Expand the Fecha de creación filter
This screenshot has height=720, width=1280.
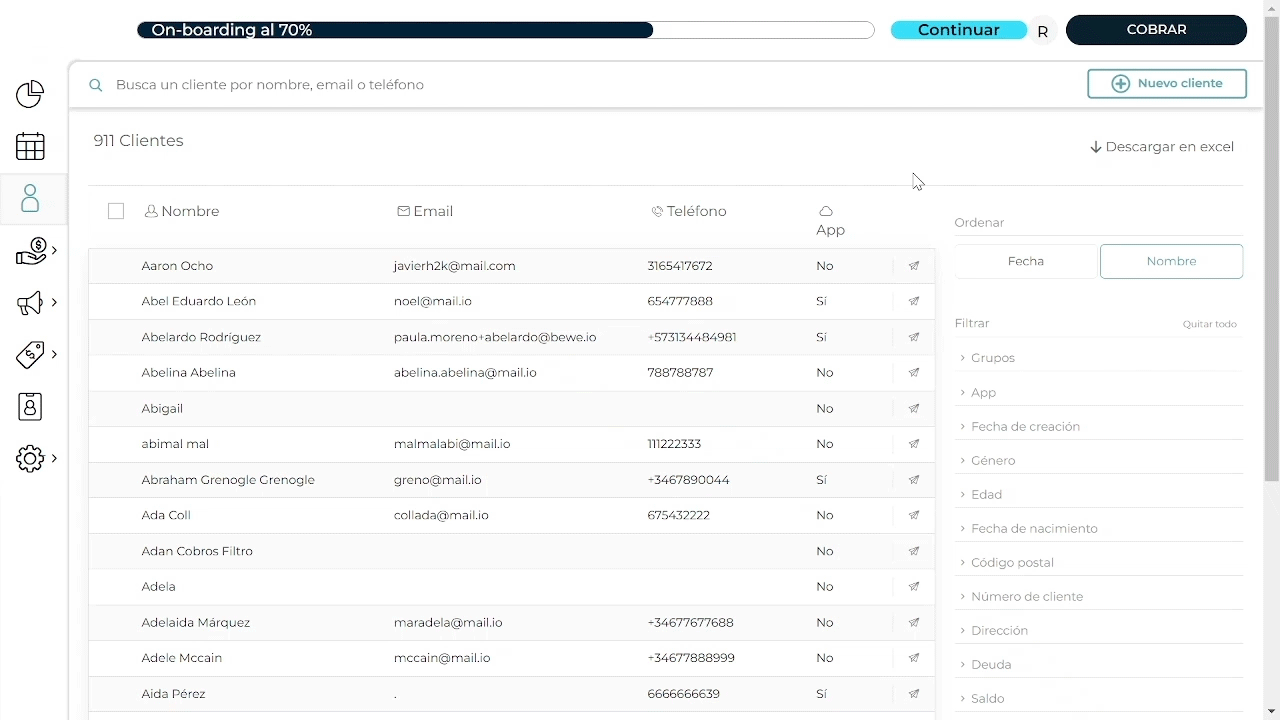1098,427
